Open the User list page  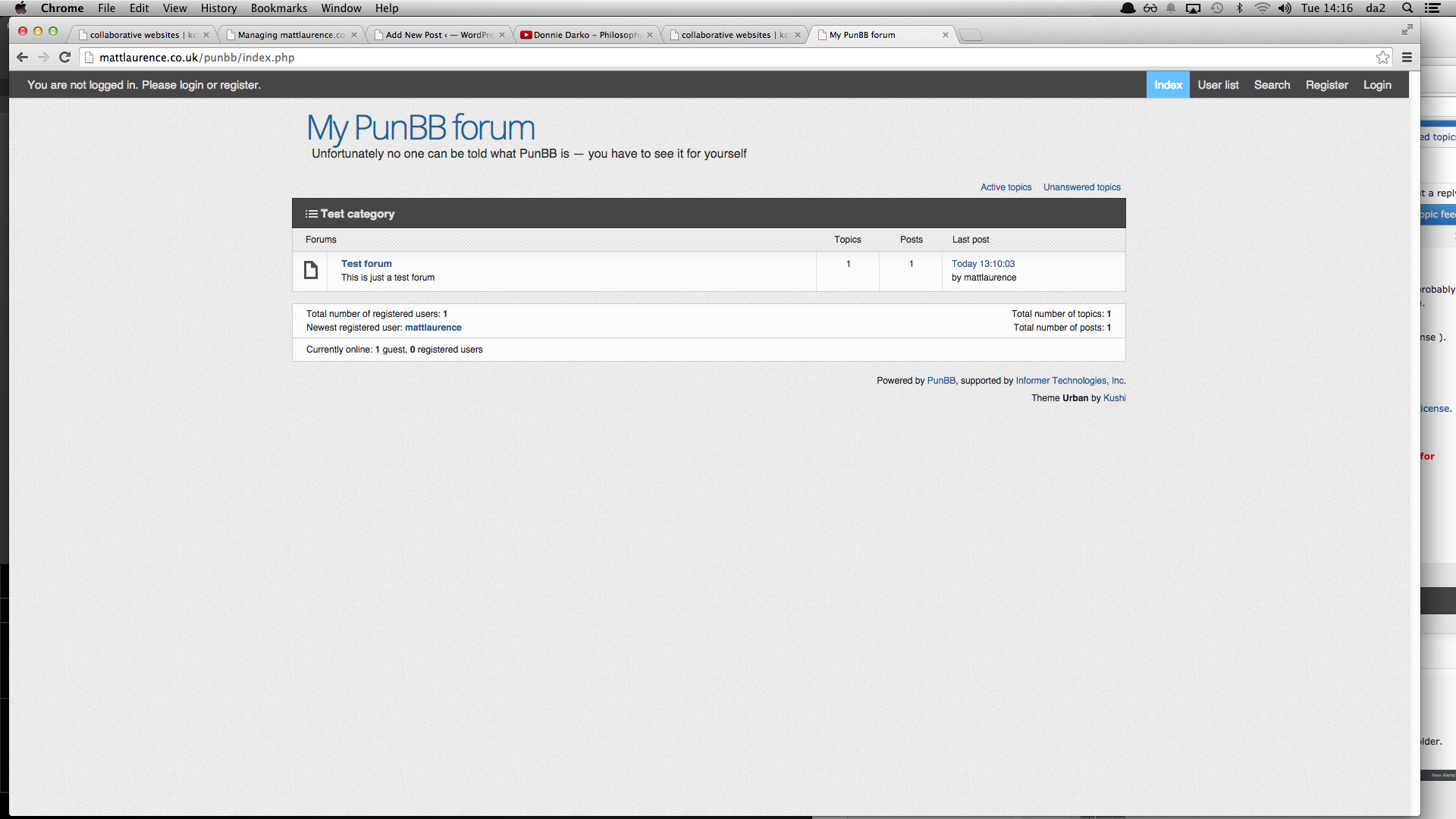[1218, 85]
